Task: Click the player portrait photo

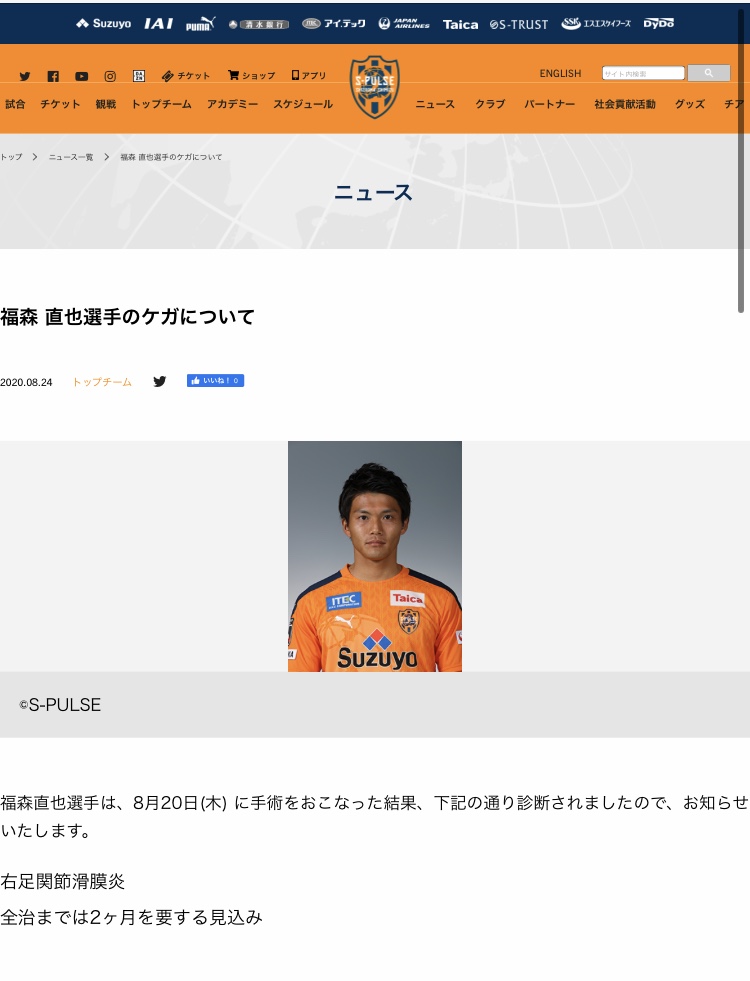Action: click(x=375, y=556)
